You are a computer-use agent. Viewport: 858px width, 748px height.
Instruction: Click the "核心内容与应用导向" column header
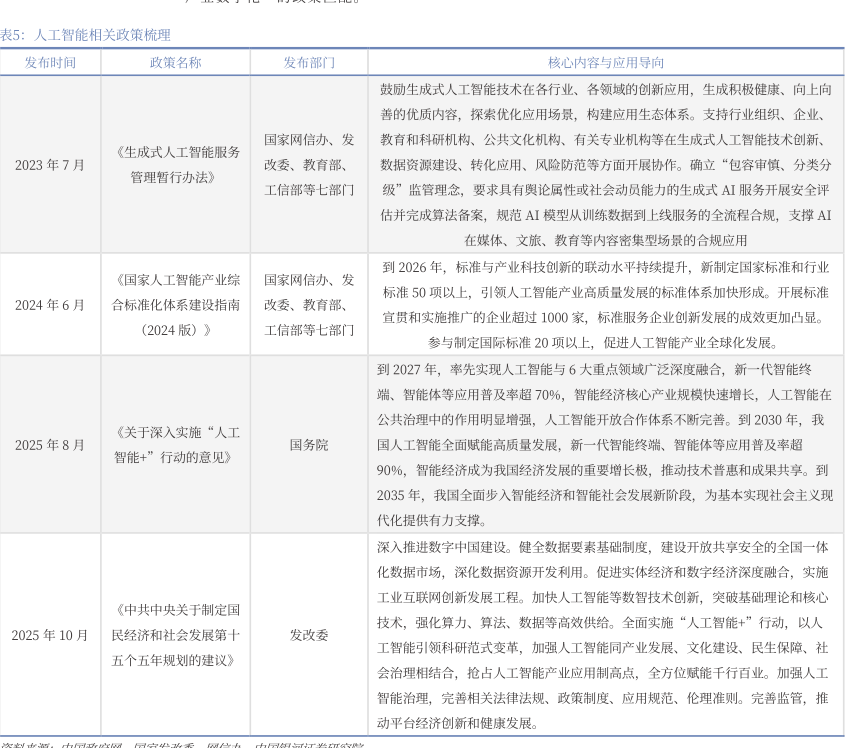click(x=605, y=62)
